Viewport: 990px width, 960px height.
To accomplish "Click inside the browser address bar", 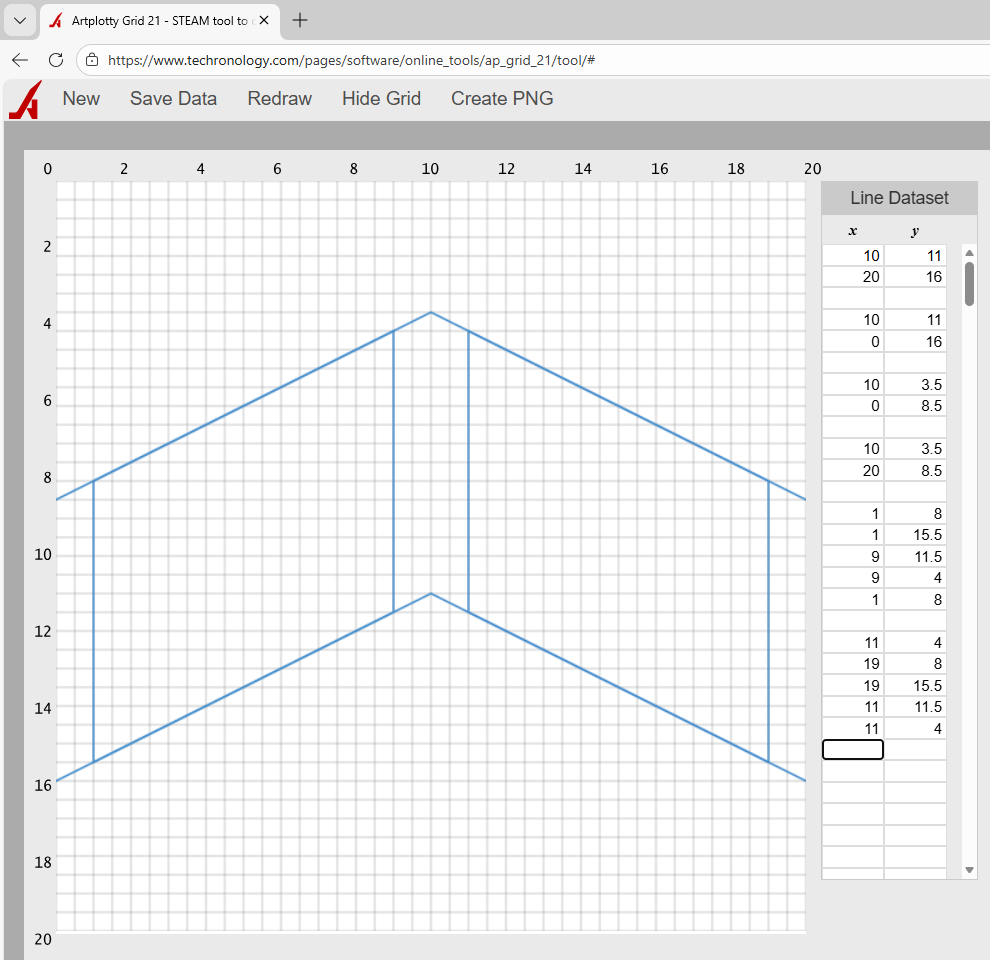I will [350, 60].
